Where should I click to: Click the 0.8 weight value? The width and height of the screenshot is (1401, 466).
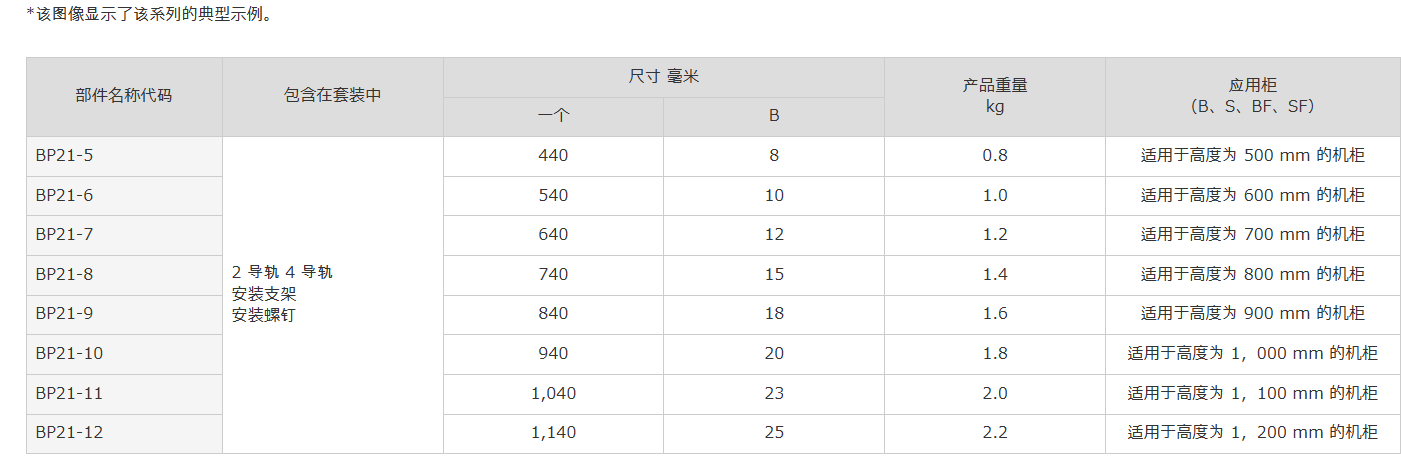coord(995,156)
